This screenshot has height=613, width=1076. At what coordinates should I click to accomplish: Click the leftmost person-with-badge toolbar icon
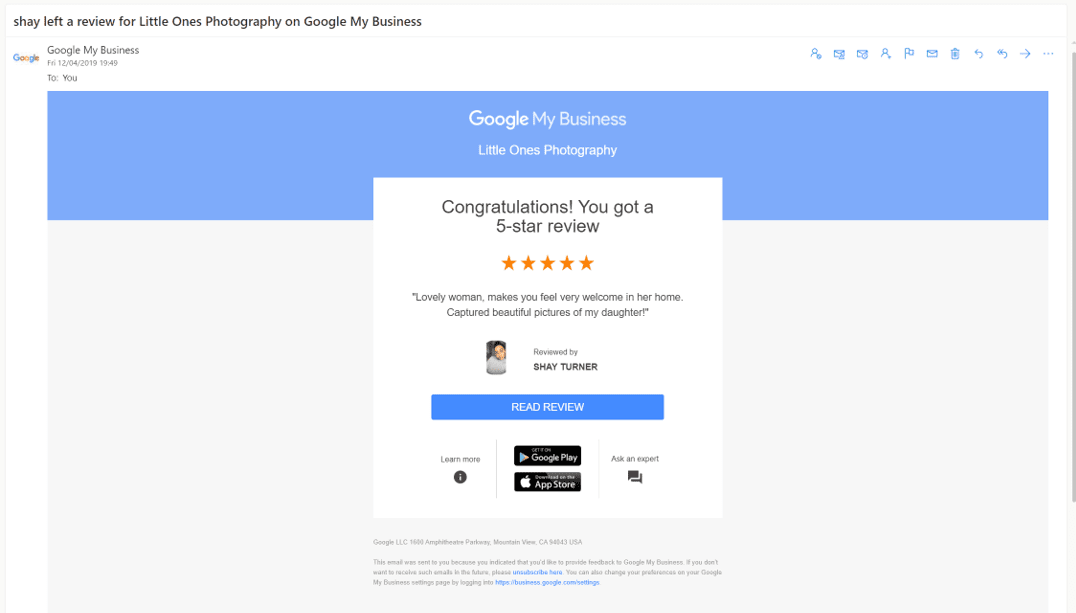[816, 54]
